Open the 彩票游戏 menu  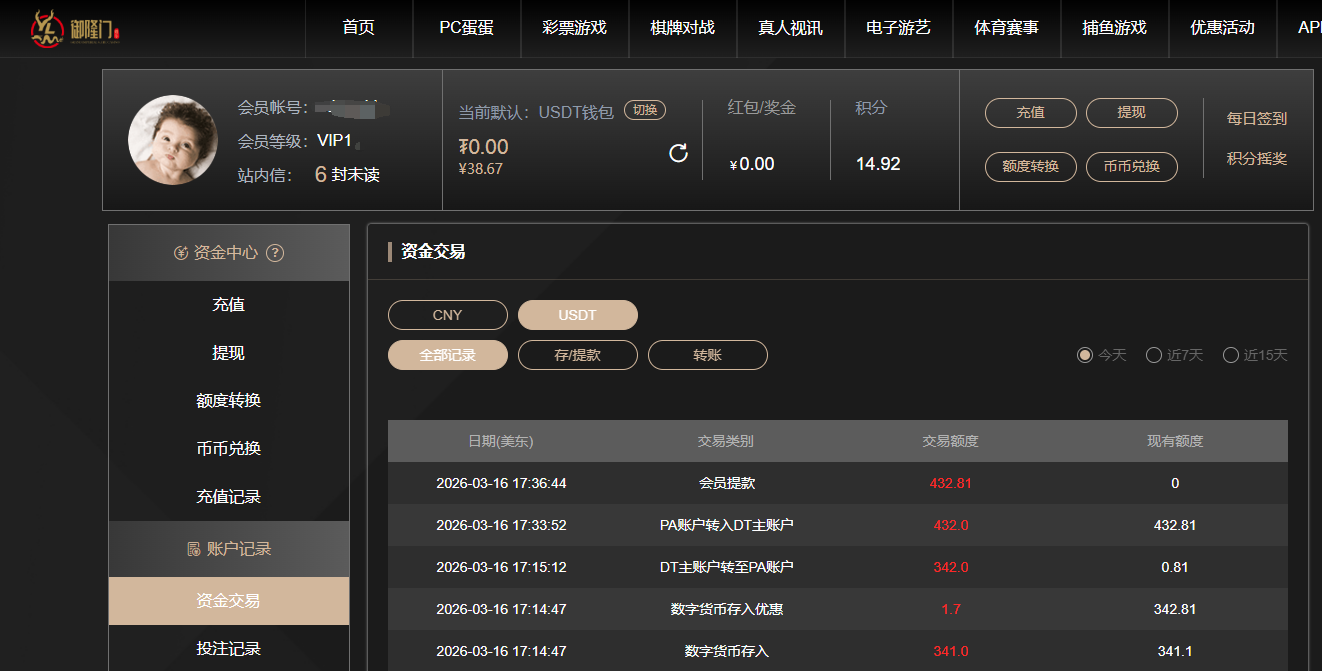coord(574,28)
